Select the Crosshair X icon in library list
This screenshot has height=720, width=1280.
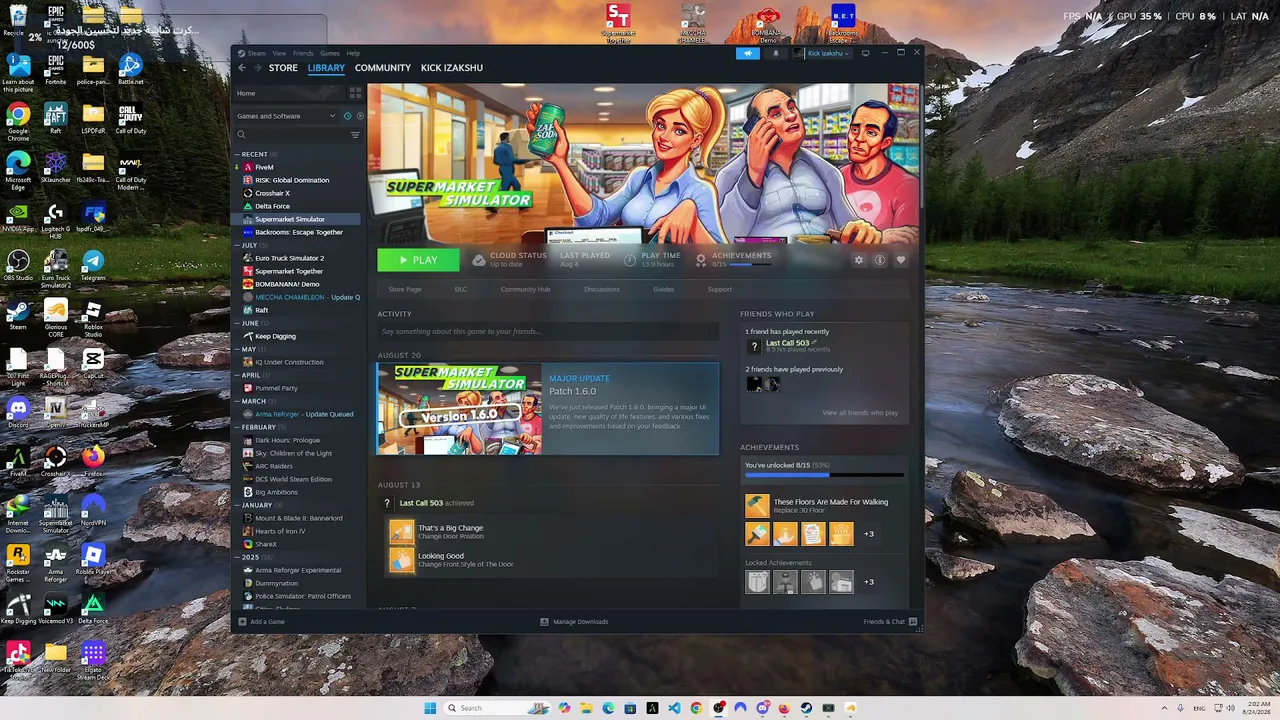tap(248, 193)
